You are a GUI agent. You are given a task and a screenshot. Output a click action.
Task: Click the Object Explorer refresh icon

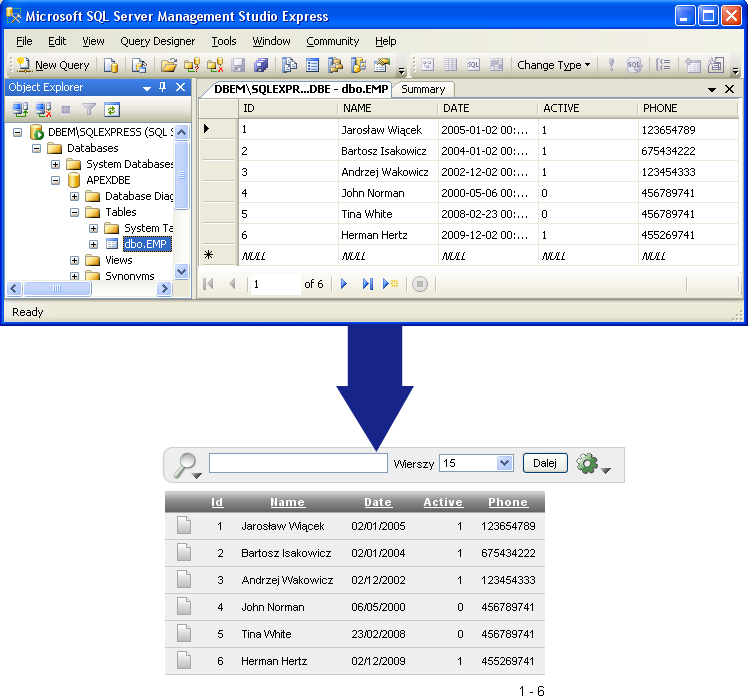(x=112, y=110)
